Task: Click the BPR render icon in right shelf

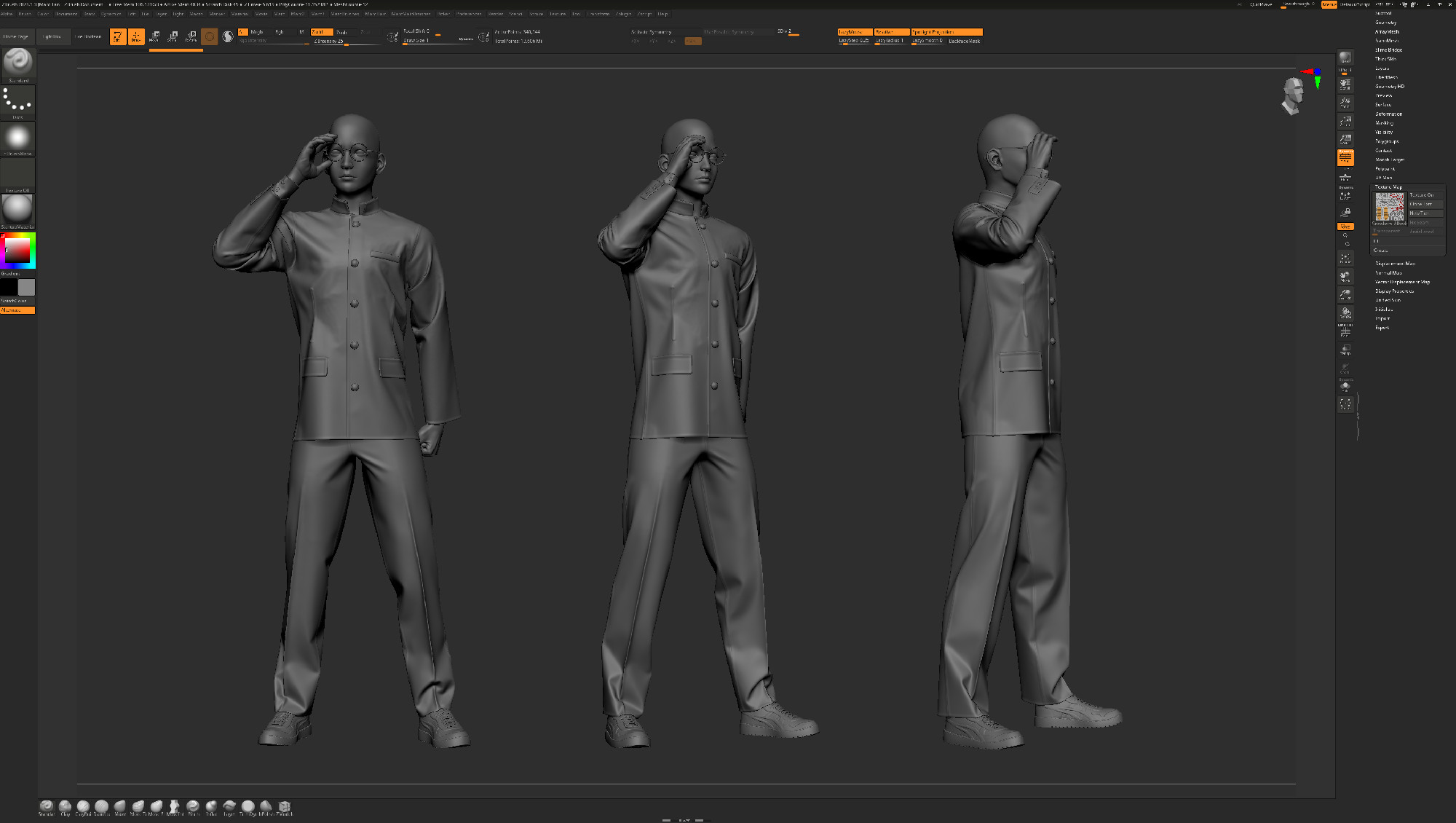Action: [1345, 58]
